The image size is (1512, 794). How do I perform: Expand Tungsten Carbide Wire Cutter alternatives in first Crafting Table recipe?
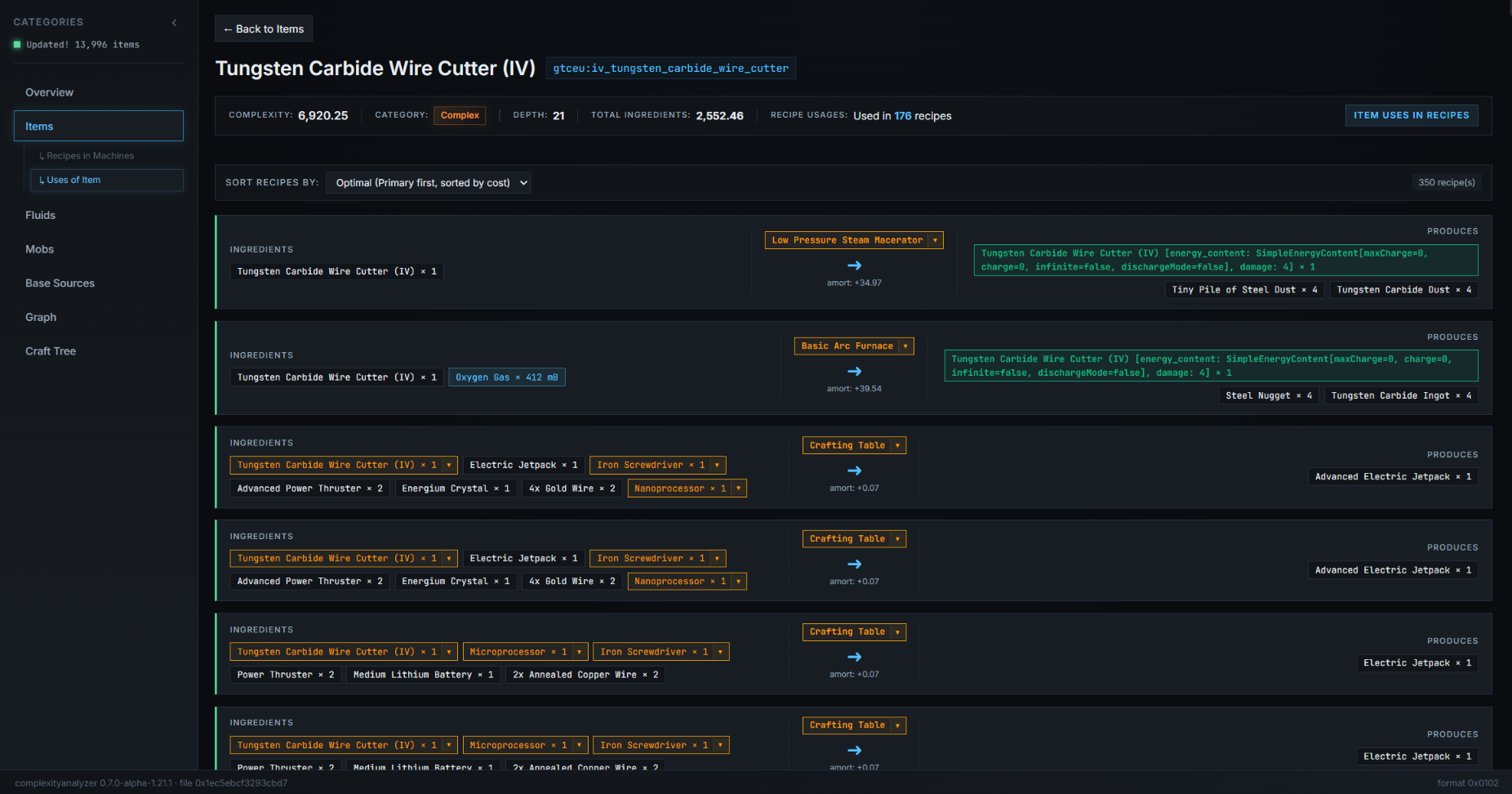coord(449,466)
